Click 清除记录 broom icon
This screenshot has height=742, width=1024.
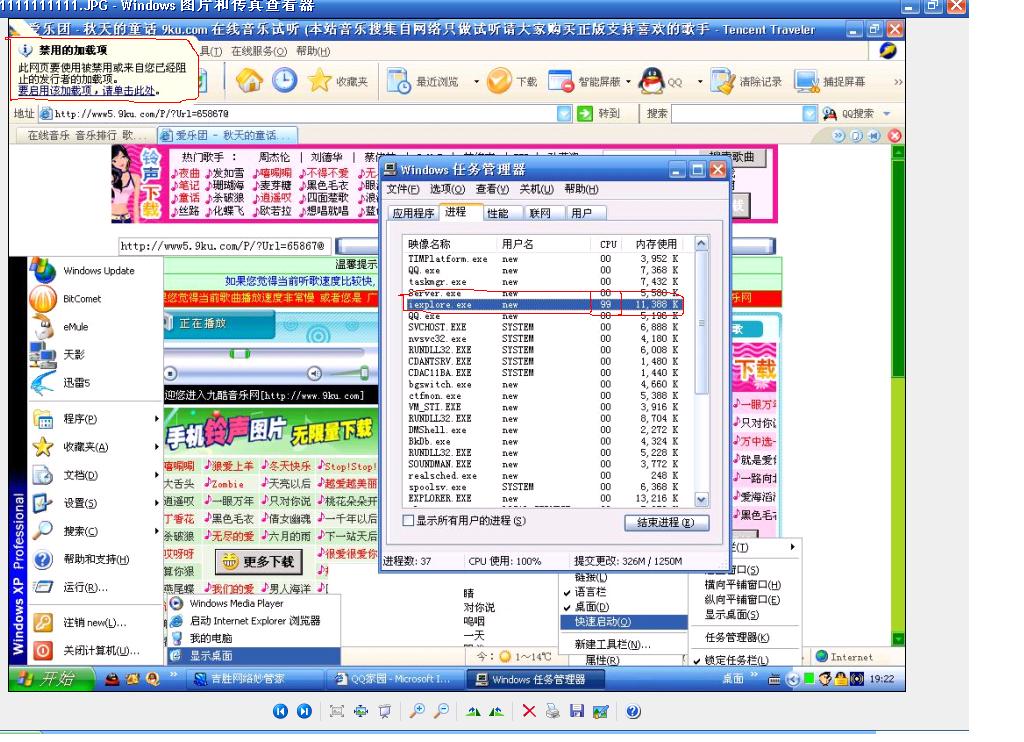722,81
